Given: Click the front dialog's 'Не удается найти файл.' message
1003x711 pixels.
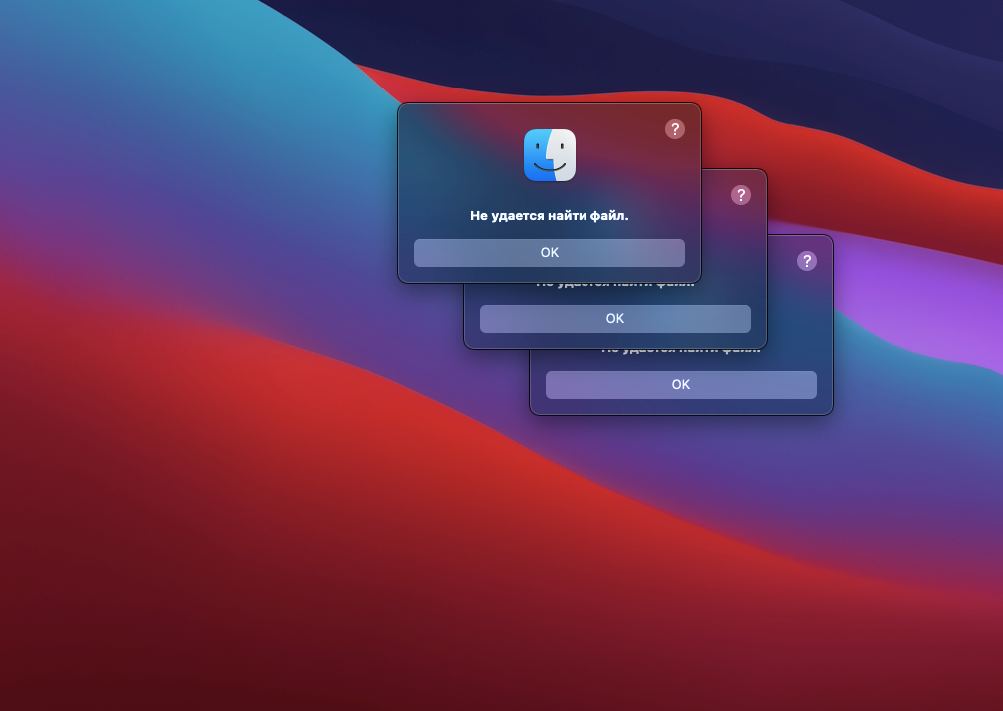Looking at the screenshot, I should [x=549, y=216].
